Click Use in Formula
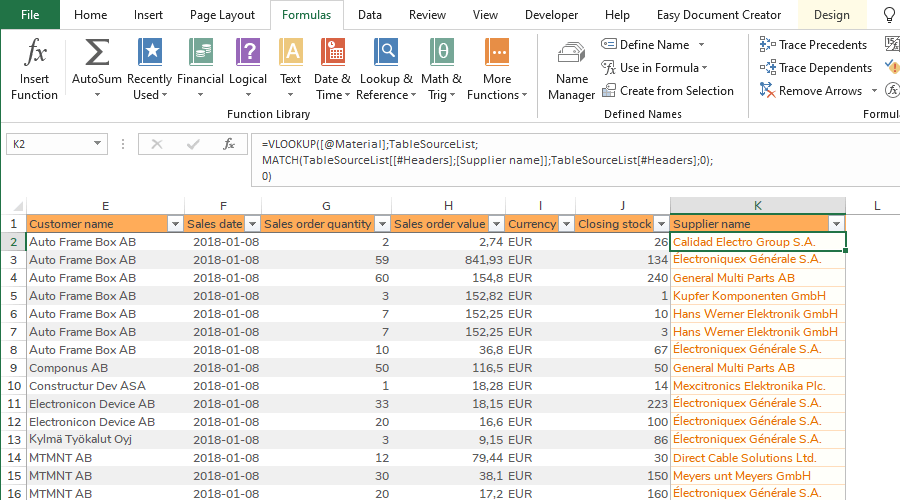Viewport: 900px width, 500px height. [654, 68]
